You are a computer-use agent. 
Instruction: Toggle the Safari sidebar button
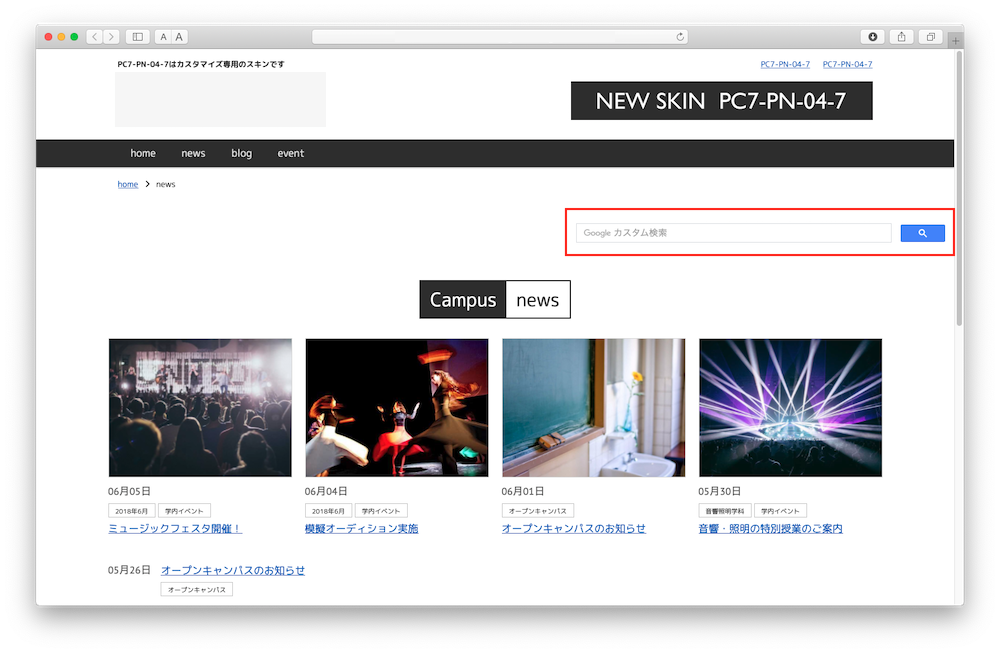click(138, 37)
